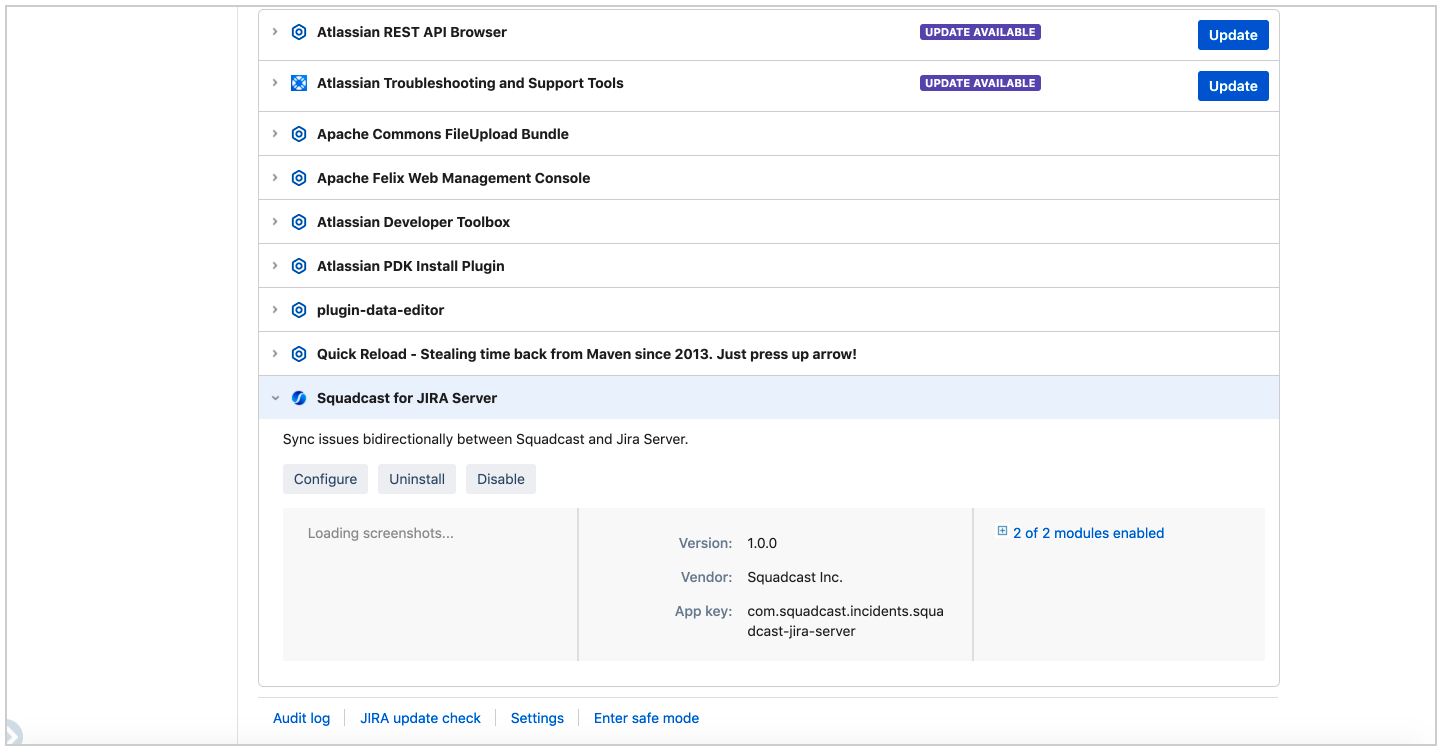Select the Atlassian Developer Toolbox title
1442x751 pixels.
click(413, 222)
